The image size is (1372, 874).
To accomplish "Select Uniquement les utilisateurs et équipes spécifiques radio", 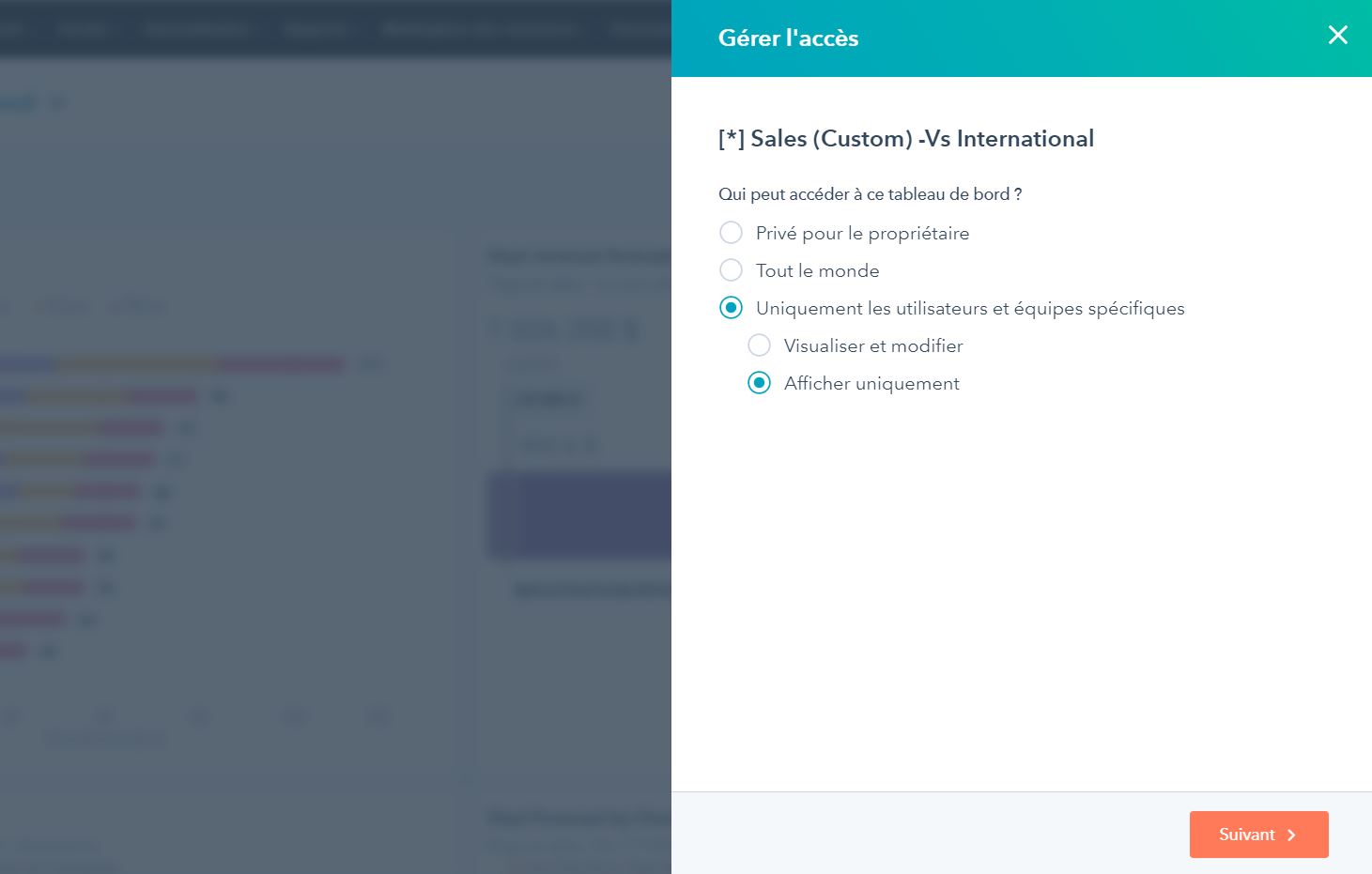I will [731, 308].
